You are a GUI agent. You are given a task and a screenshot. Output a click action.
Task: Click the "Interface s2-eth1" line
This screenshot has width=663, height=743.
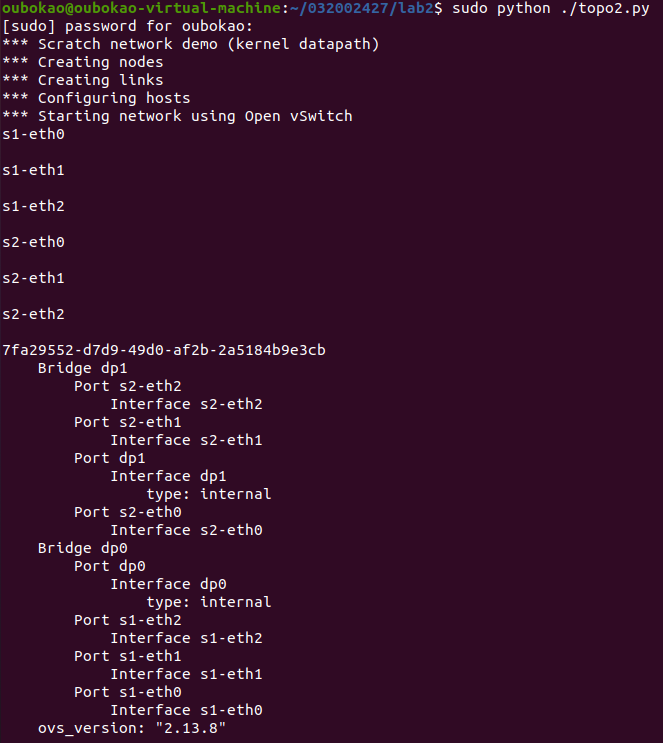186,440
